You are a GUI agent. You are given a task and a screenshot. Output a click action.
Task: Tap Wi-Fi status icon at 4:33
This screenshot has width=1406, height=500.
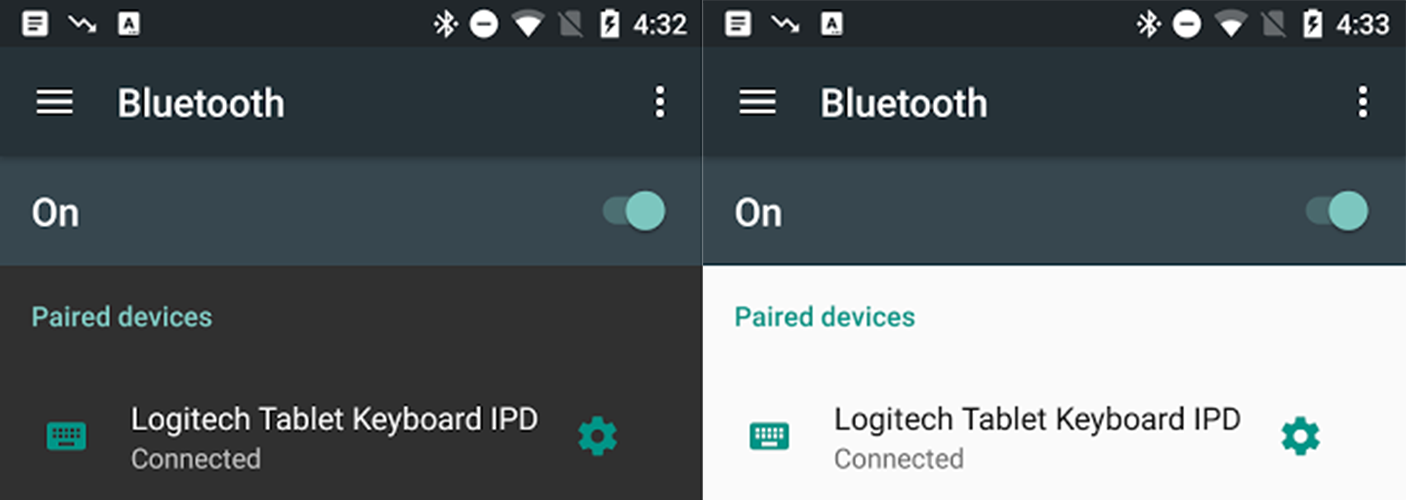click(x=1231, y=24)
